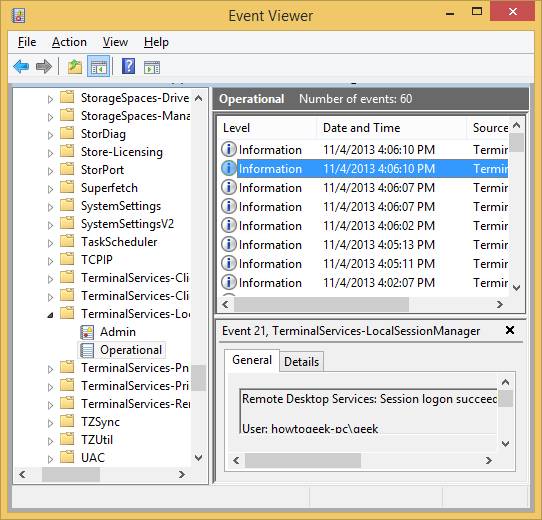Viewport: 542px width, 520px height.
Task: Click tree pane scroll right arrow
Action: coord(182,474)
